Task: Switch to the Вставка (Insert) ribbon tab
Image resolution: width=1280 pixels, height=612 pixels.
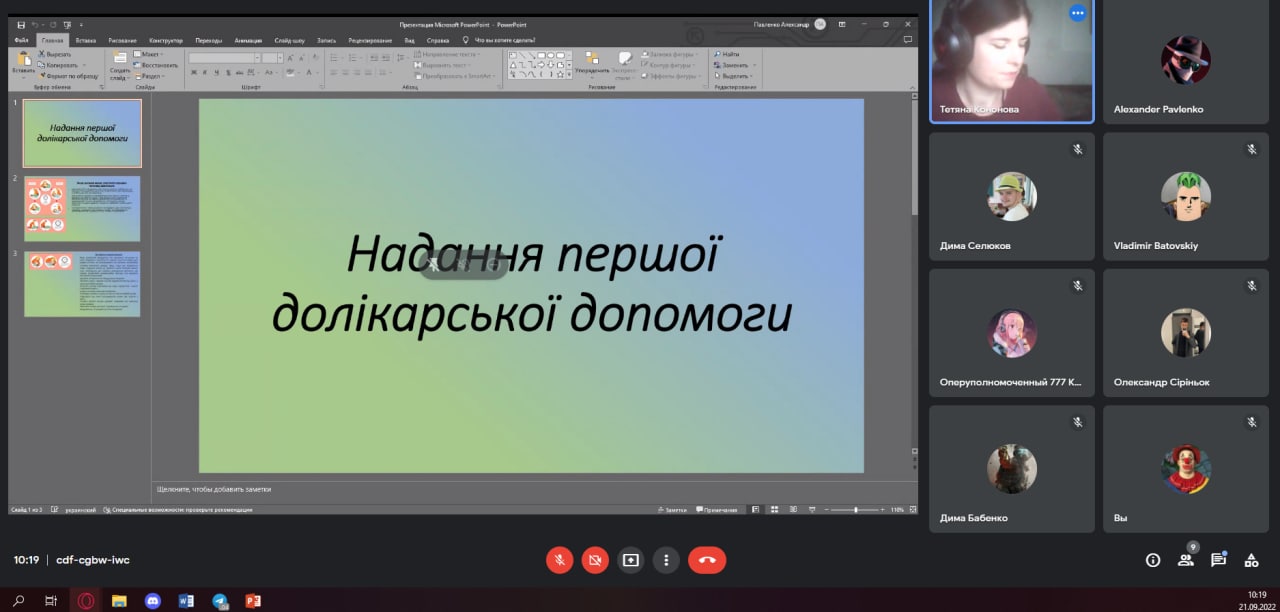Action: point(85,40)
